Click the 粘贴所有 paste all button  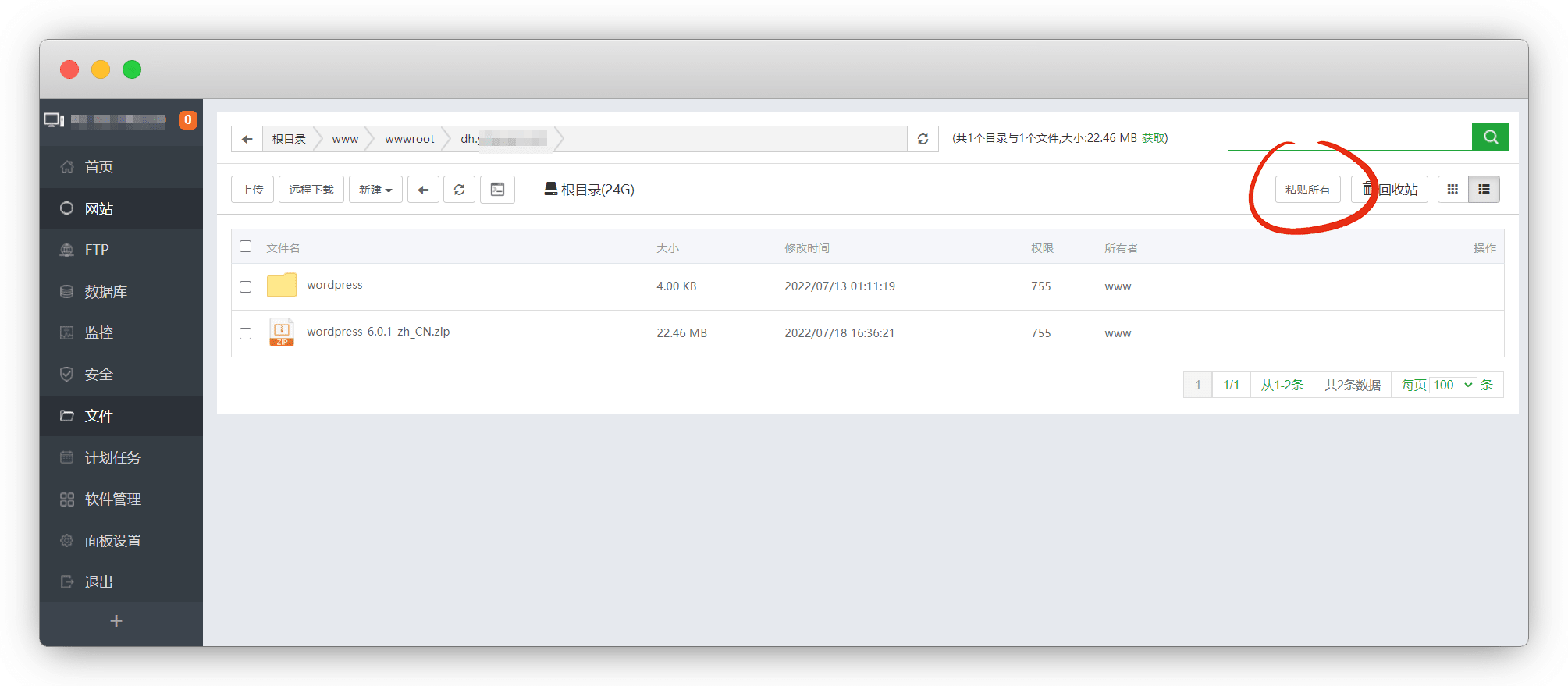point(1307,190)
